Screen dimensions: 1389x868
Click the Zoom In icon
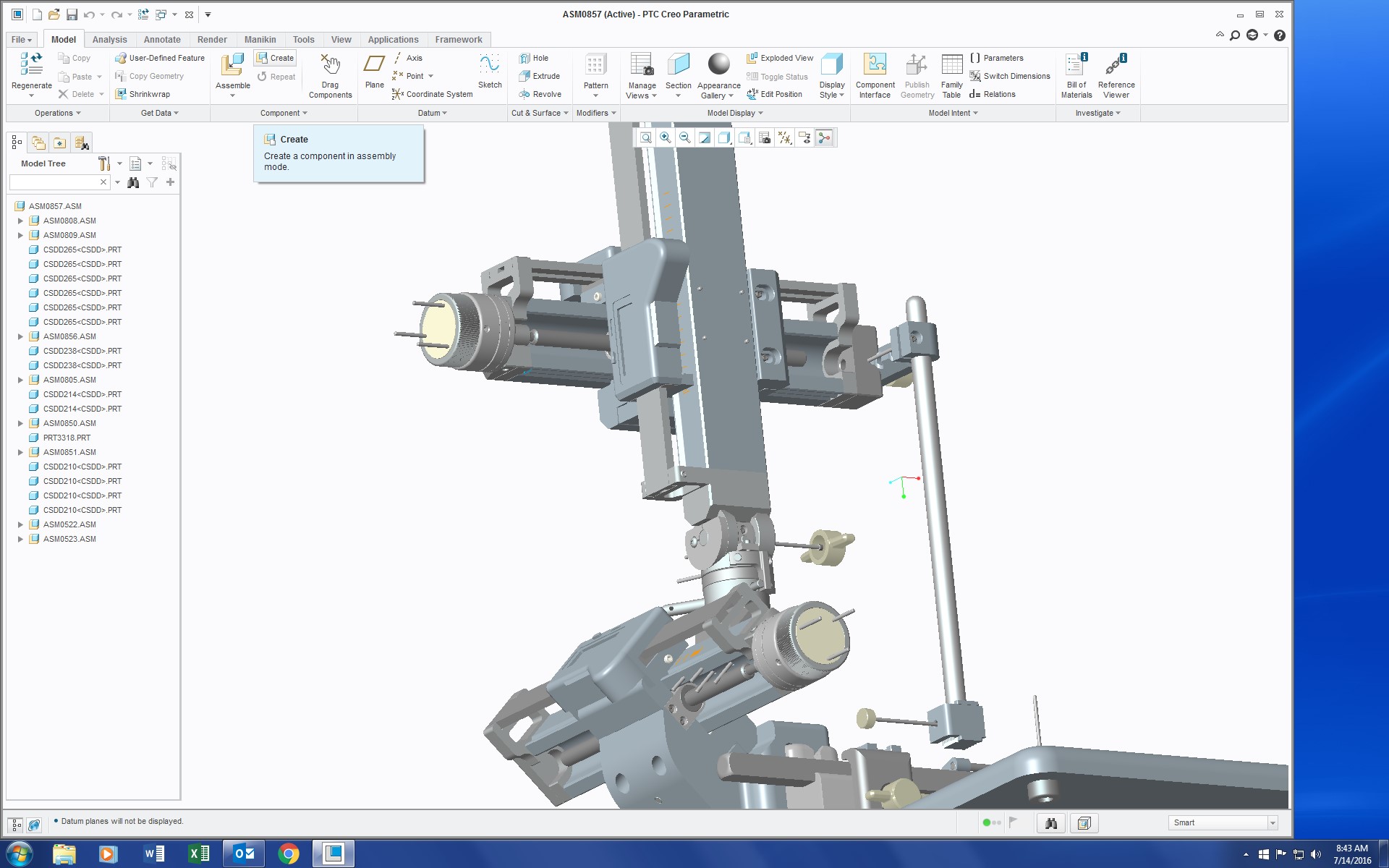[x=666, y=137]
